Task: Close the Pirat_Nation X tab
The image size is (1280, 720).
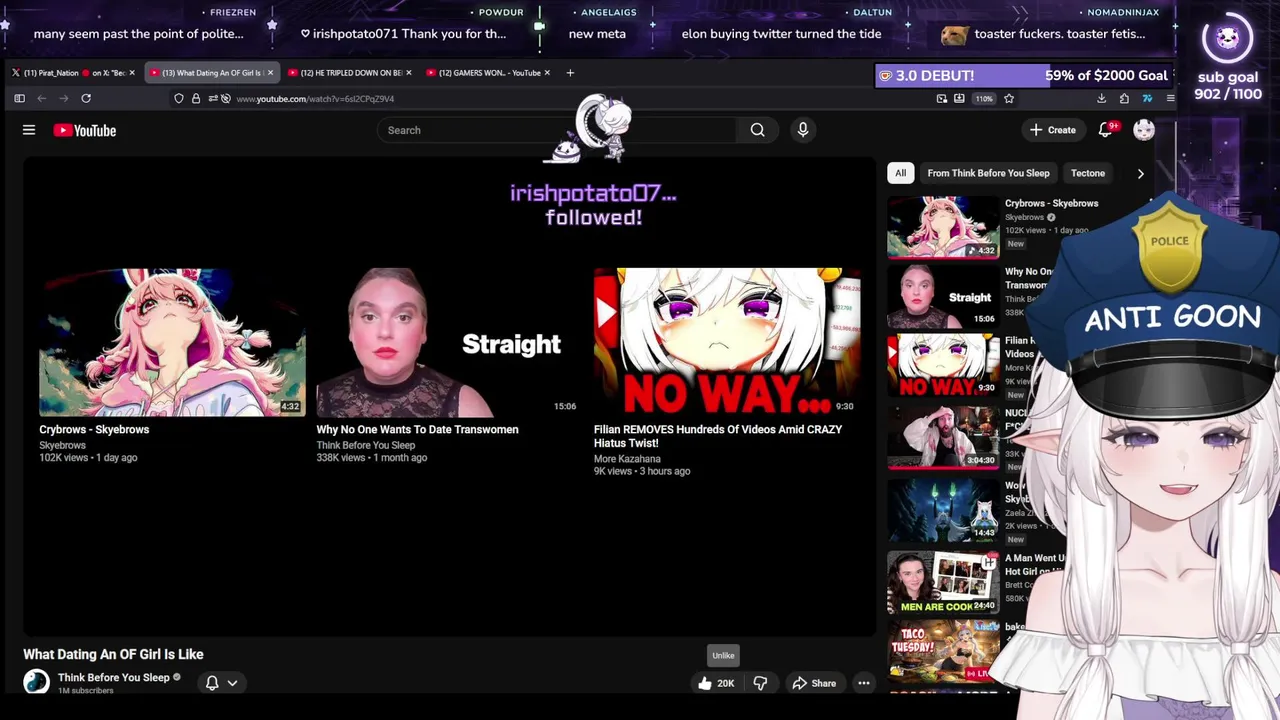Action: [131, 72]
